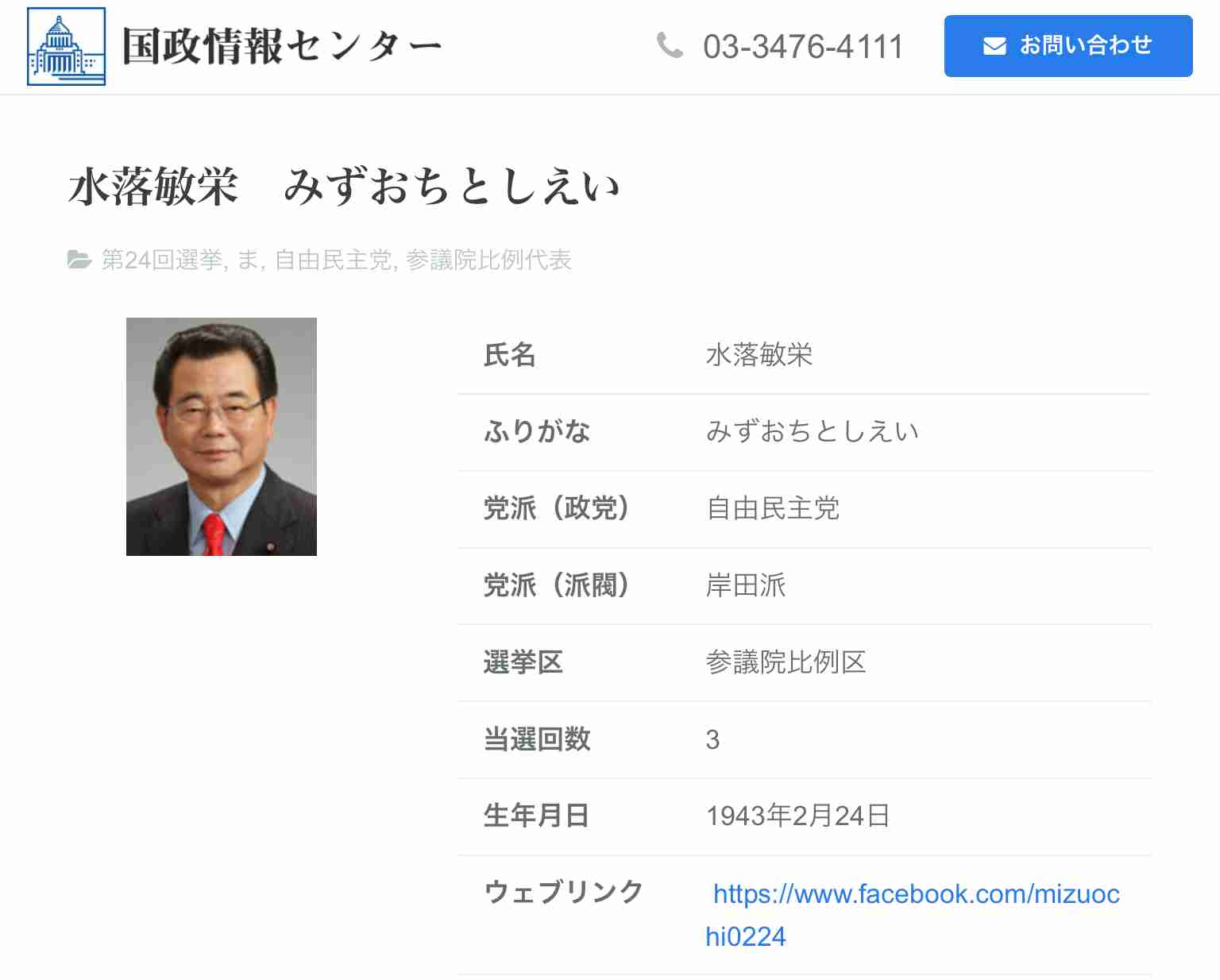
Task: Click the みずおちとしえい value in table
Action: [813, 431]
